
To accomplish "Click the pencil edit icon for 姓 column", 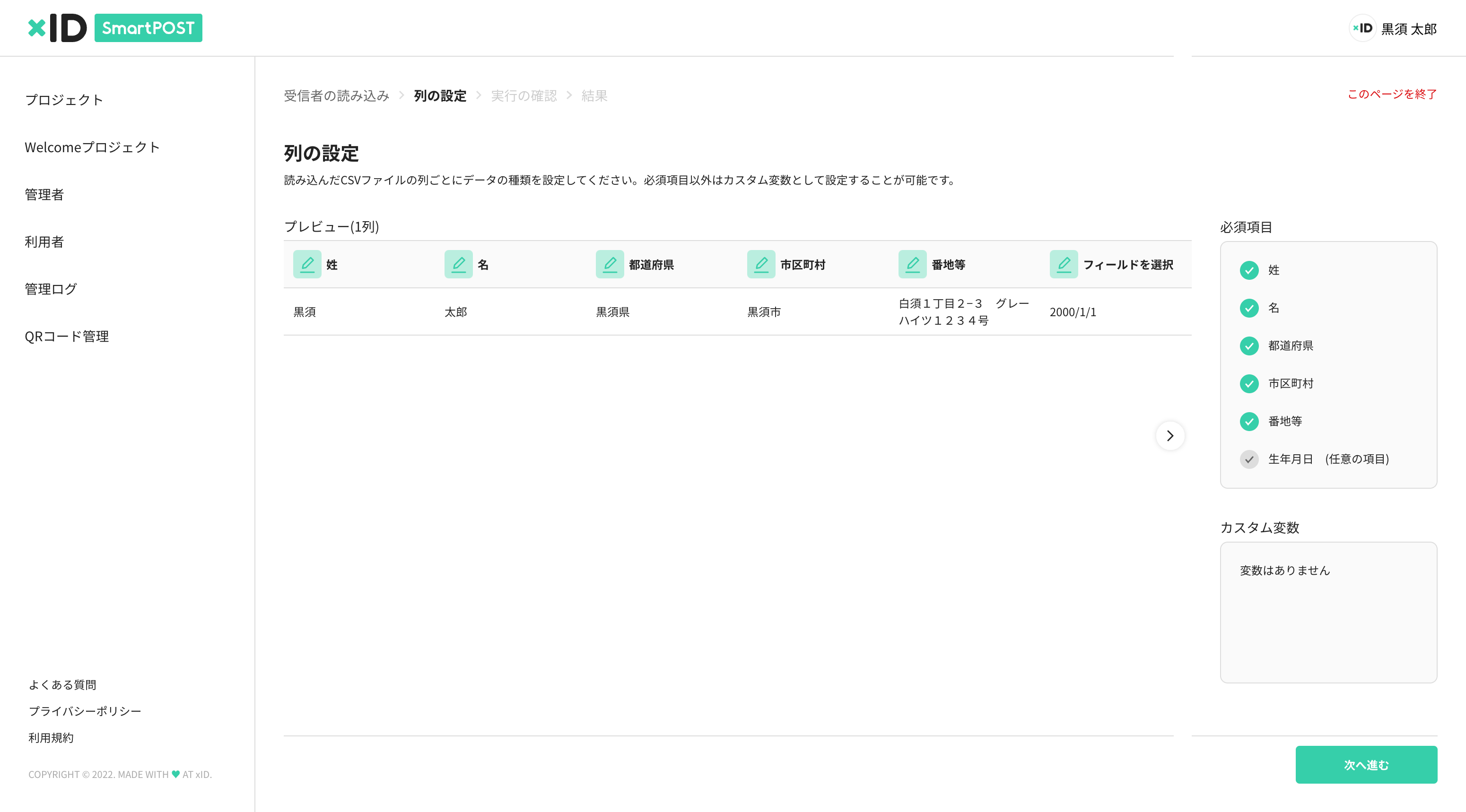I will click(307, 264).
